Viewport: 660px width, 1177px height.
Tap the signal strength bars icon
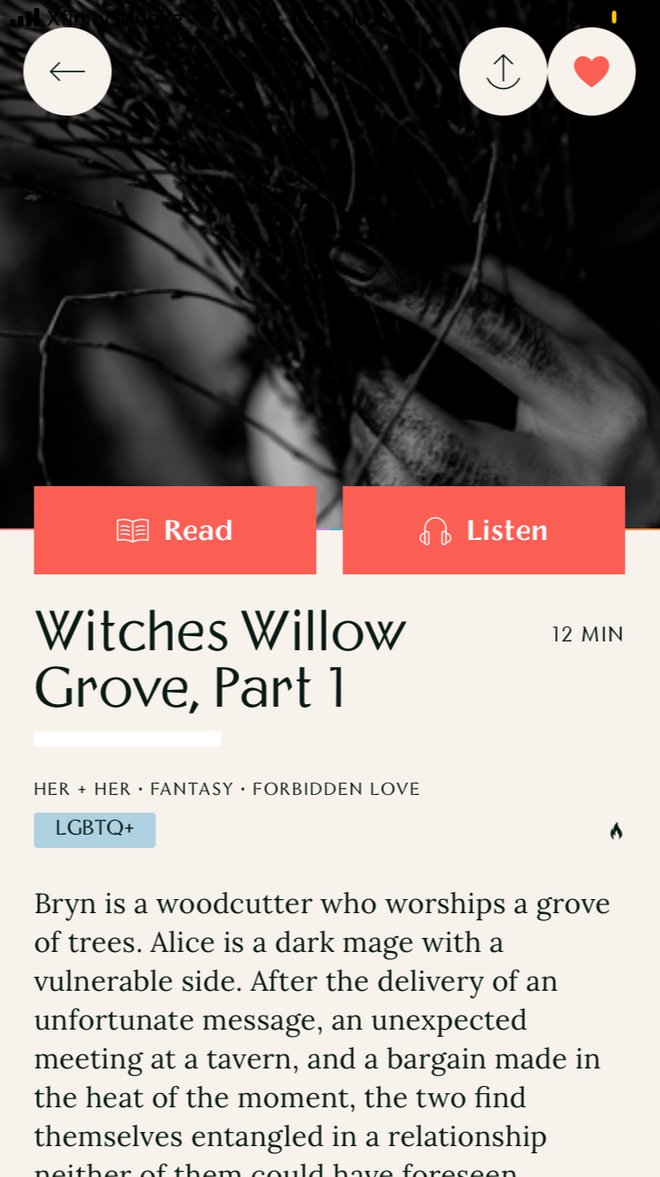point(25,17)
